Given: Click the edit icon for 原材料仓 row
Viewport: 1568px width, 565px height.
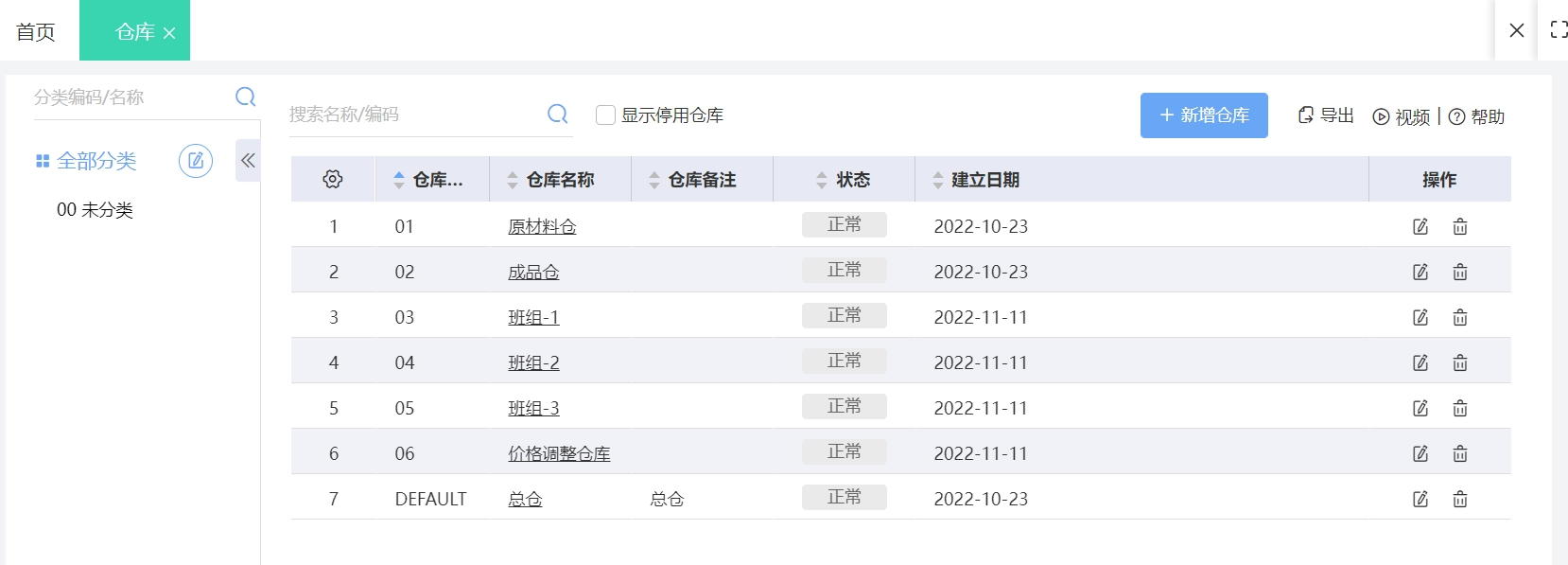Looking at the screenshot, I should [1420, 226].
